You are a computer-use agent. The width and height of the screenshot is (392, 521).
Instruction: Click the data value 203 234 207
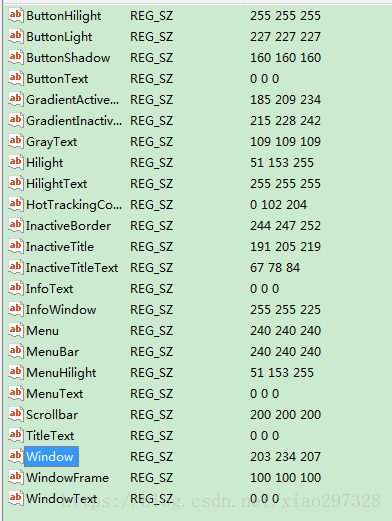pyautogui.click(x=285, y=457)
